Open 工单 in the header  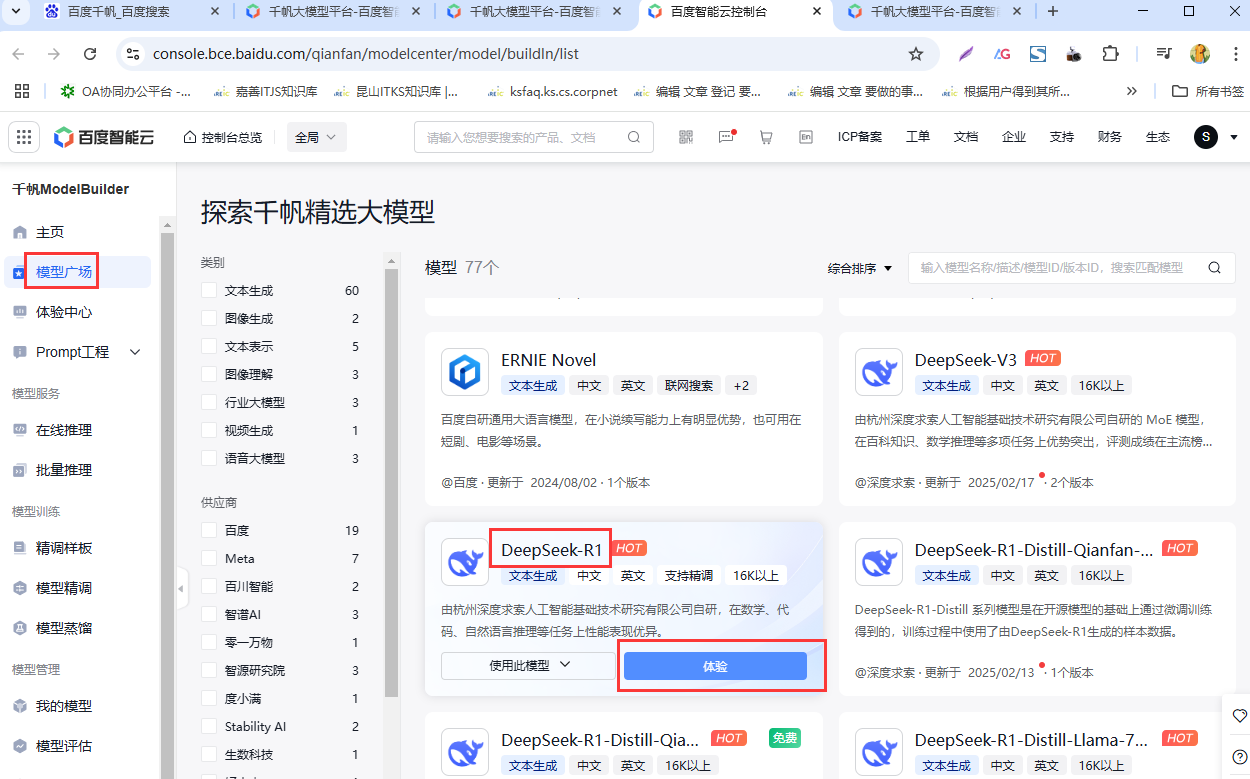coord(918,137)
